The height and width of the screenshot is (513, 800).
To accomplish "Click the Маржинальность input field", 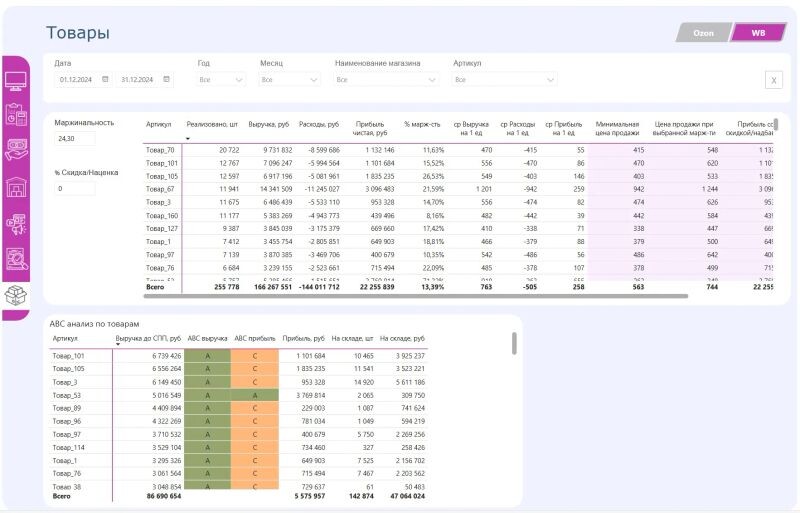I will 75,139.
